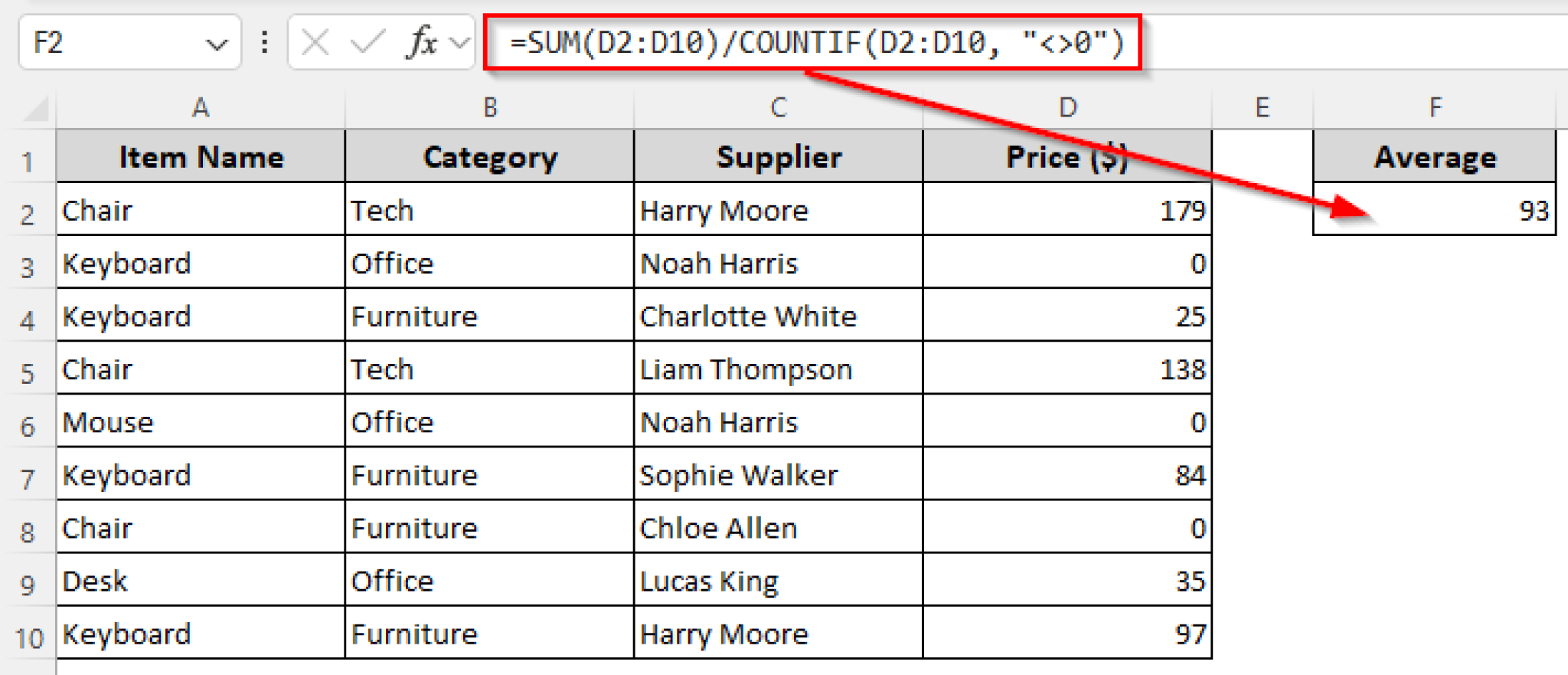Select the cell containing Charlotte White
The height and width of the screenshot is (675, 1568).
pos(779,316)
